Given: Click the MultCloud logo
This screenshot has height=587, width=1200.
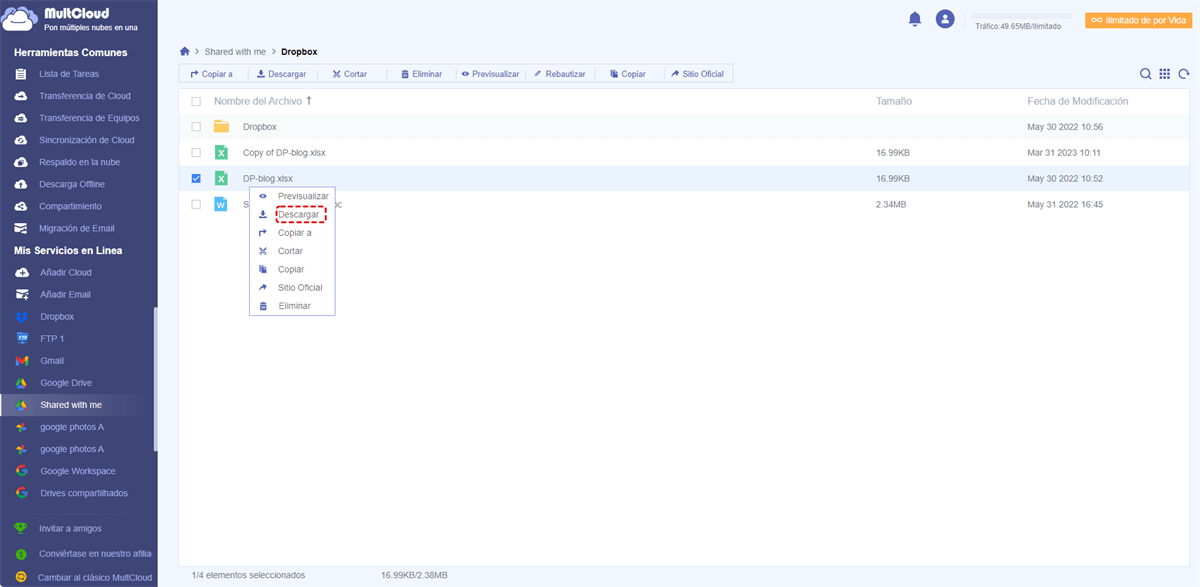Looking at the screenshot, I should click(70, 20).
